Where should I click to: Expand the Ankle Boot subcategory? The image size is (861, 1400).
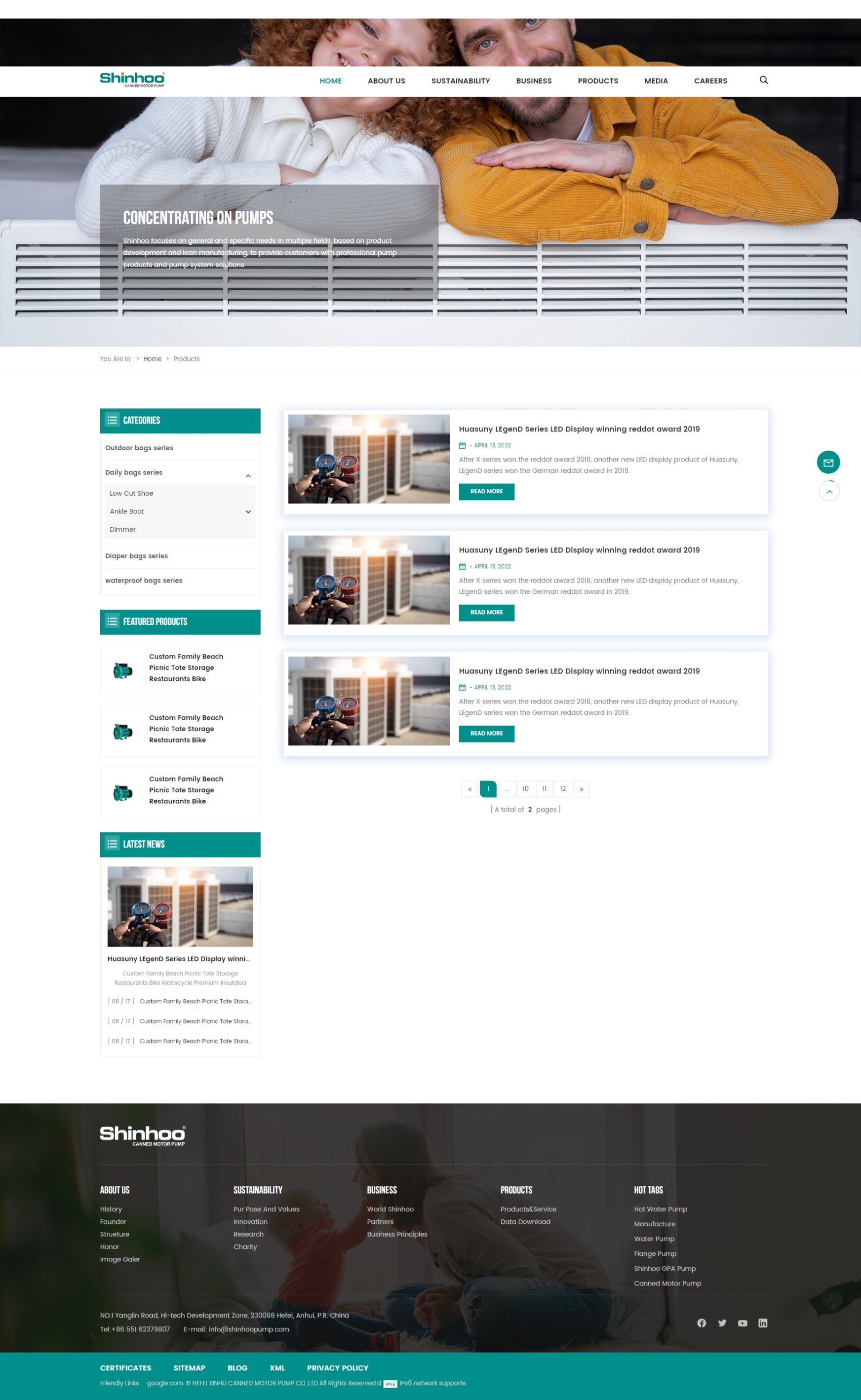(x=248, y=511)
